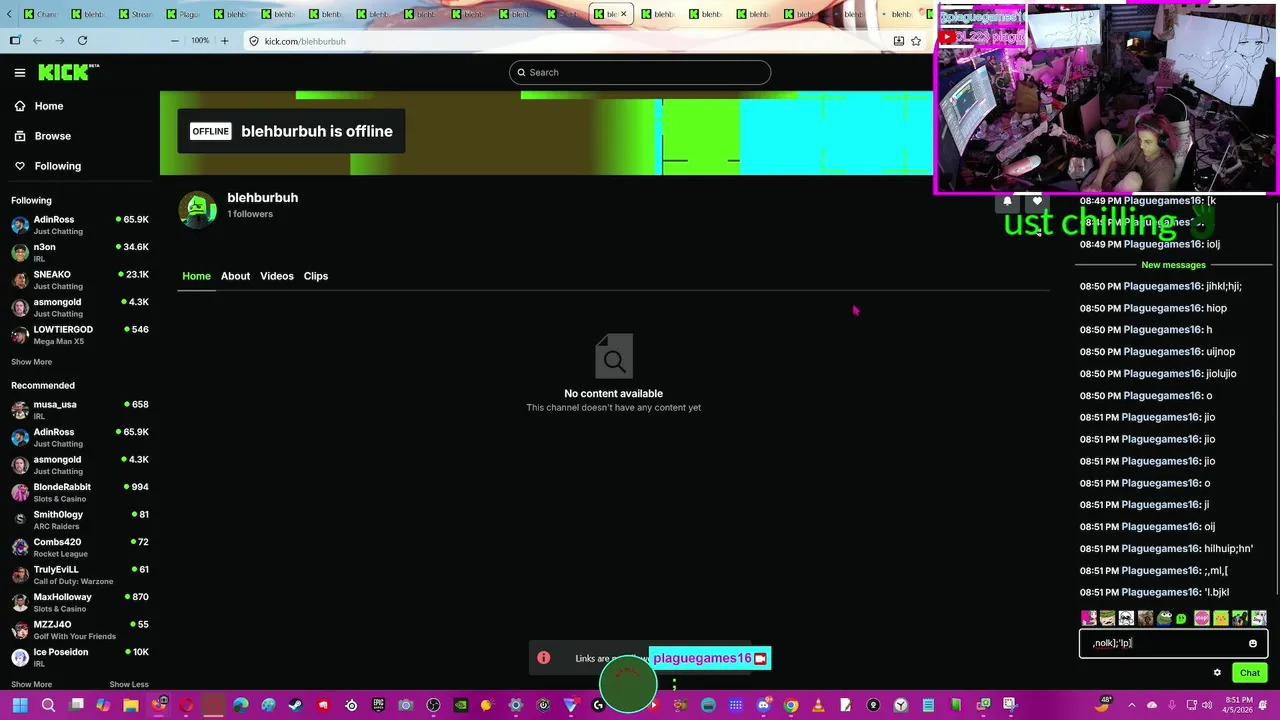
Task: Expand Show More under Recommended
Action: [31, 684]
